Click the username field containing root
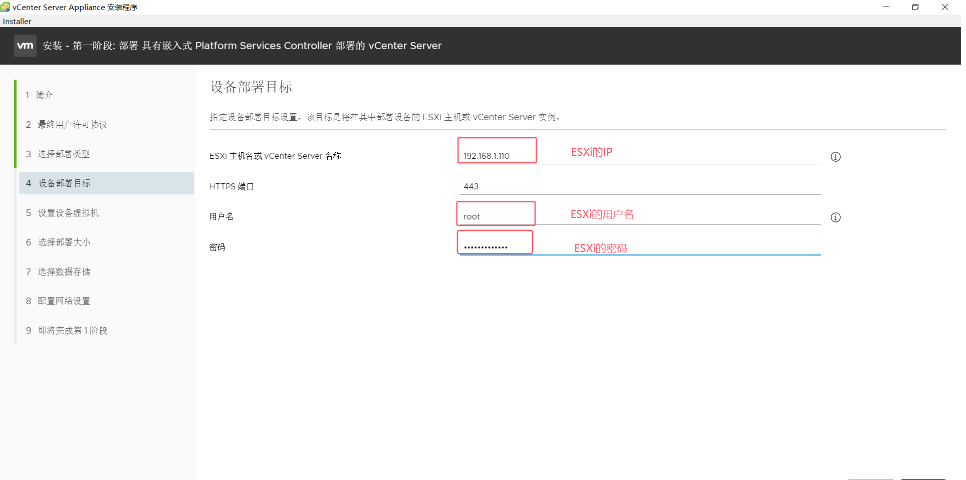 pyautogui.click(x=640, y=216)
